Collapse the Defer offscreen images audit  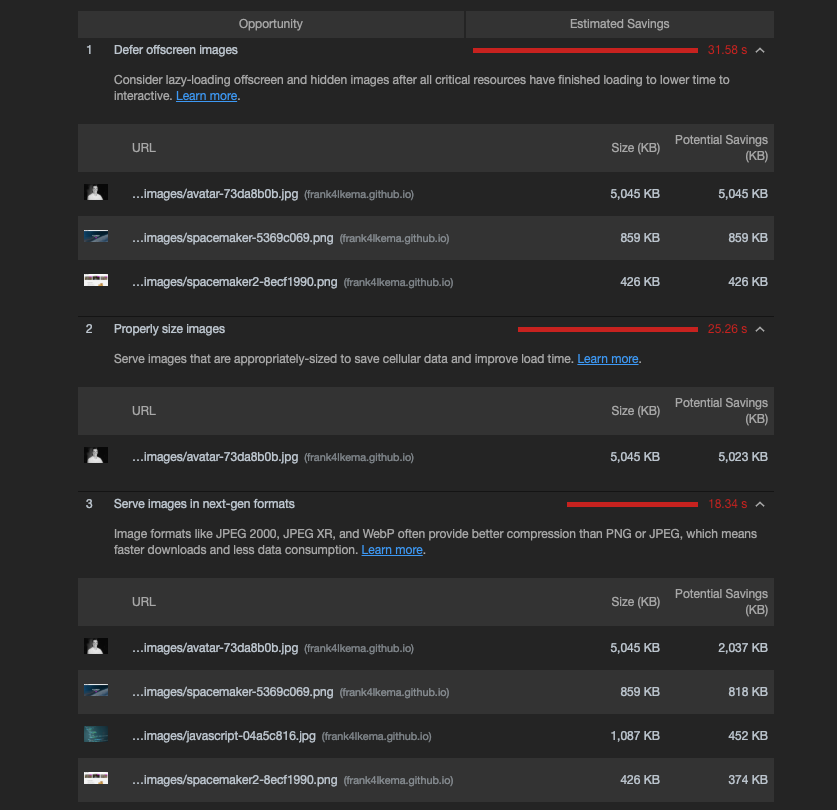pyautogui.click(x=759, y=49)
